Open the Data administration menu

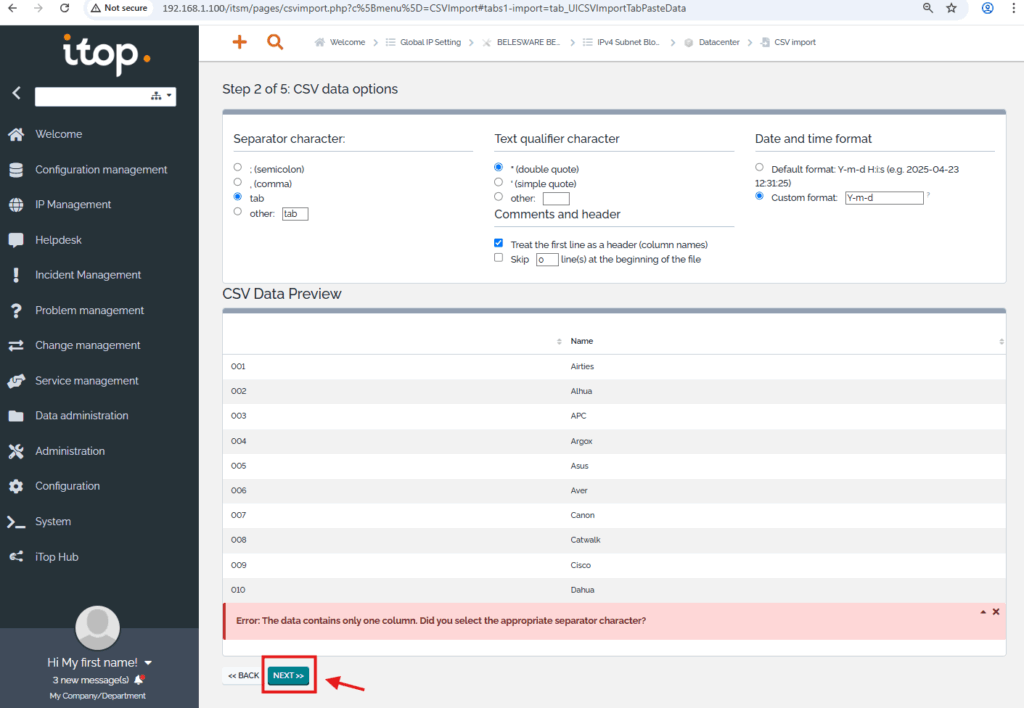click(x=81, y=416)
